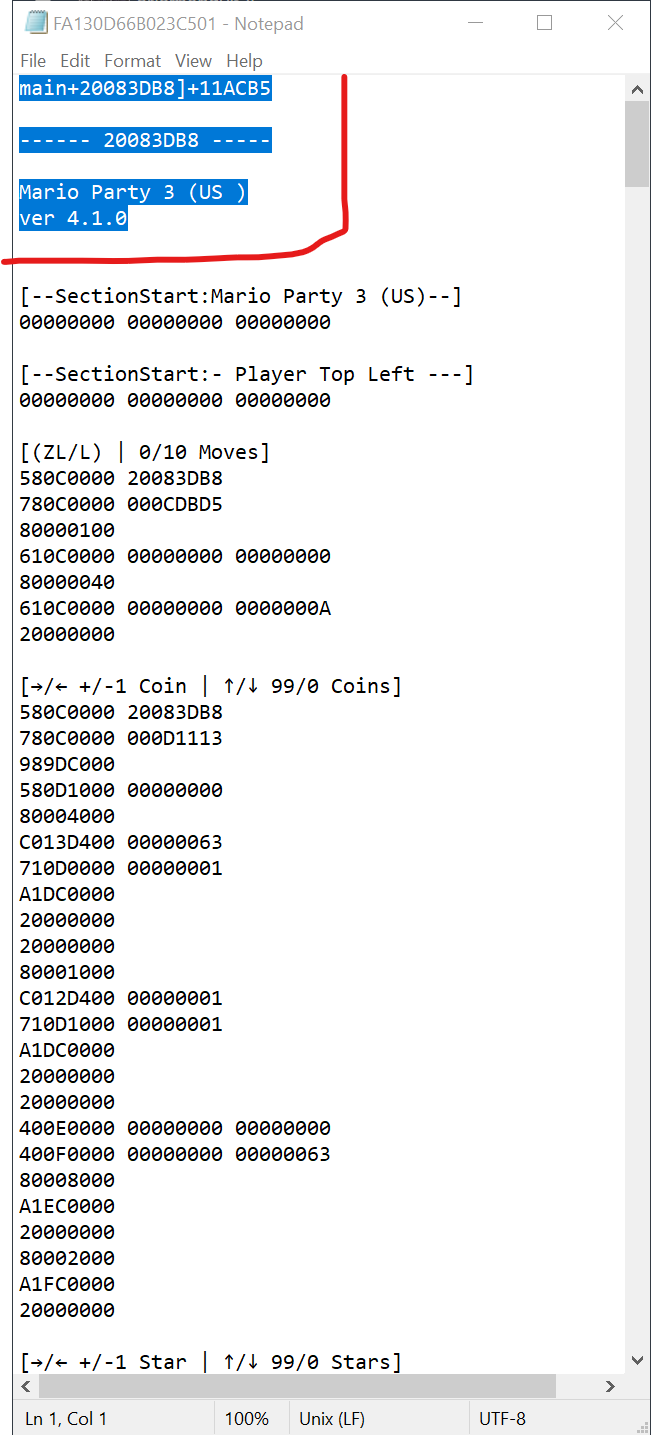Click the horizontal scrollbar thumb
The height and width of the screenshot is (1435, 651).
(x=297, y=1385)
